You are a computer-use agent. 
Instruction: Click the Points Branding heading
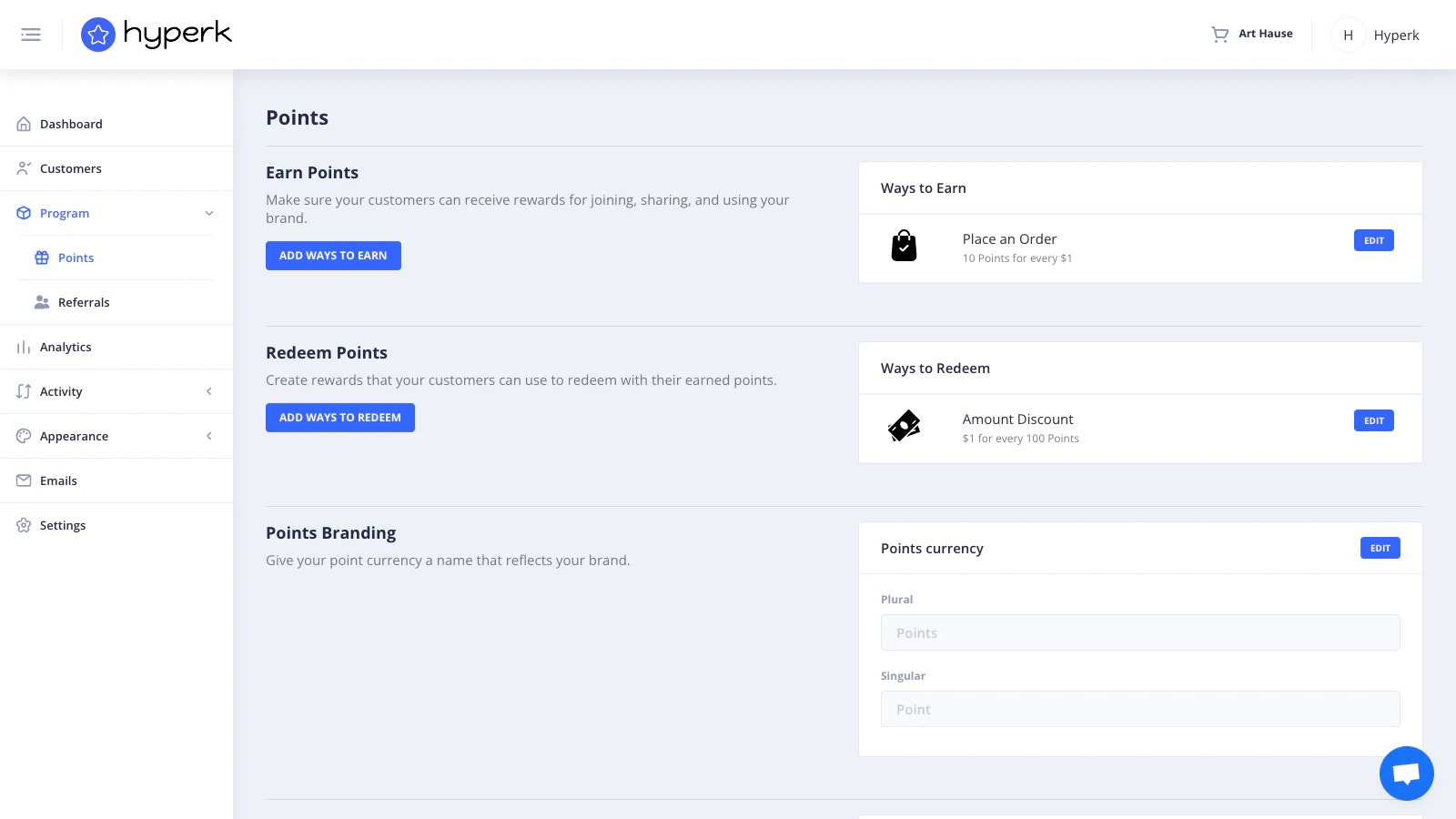(331, 533)
